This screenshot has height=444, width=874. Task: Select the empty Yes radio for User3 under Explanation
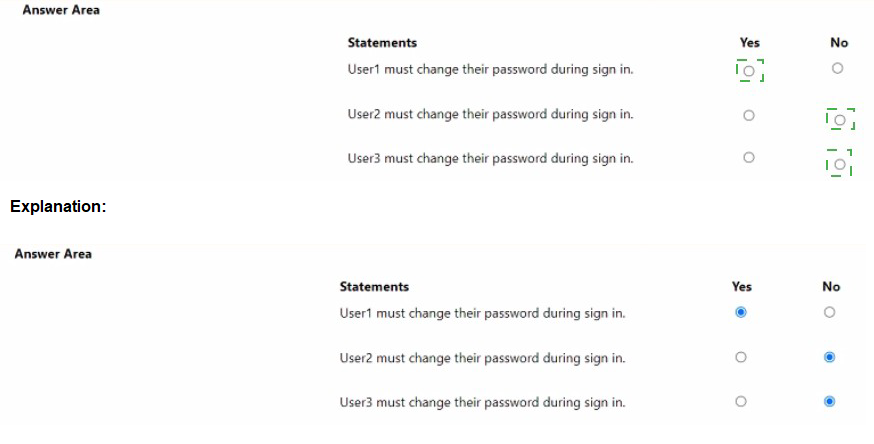point(741,401)
